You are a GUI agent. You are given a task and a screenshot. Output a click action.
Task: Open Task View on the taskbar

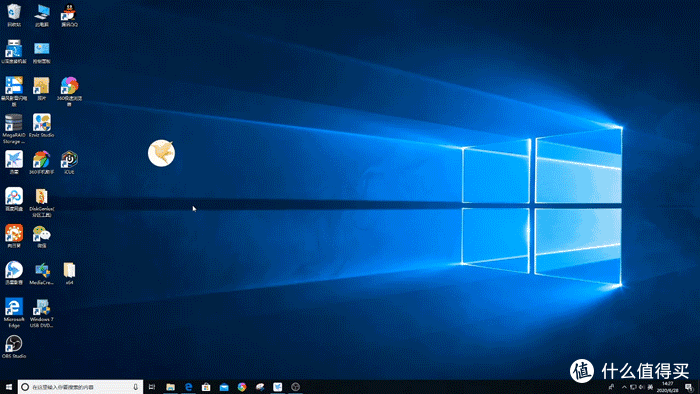tap(152, 387)
